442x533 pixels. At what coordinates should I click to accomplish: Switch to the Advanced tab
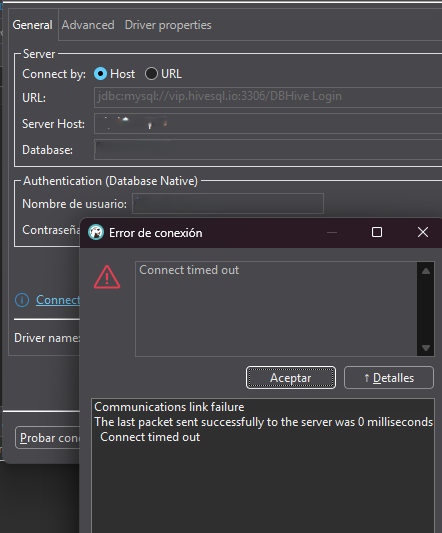[x=88, y=25]
